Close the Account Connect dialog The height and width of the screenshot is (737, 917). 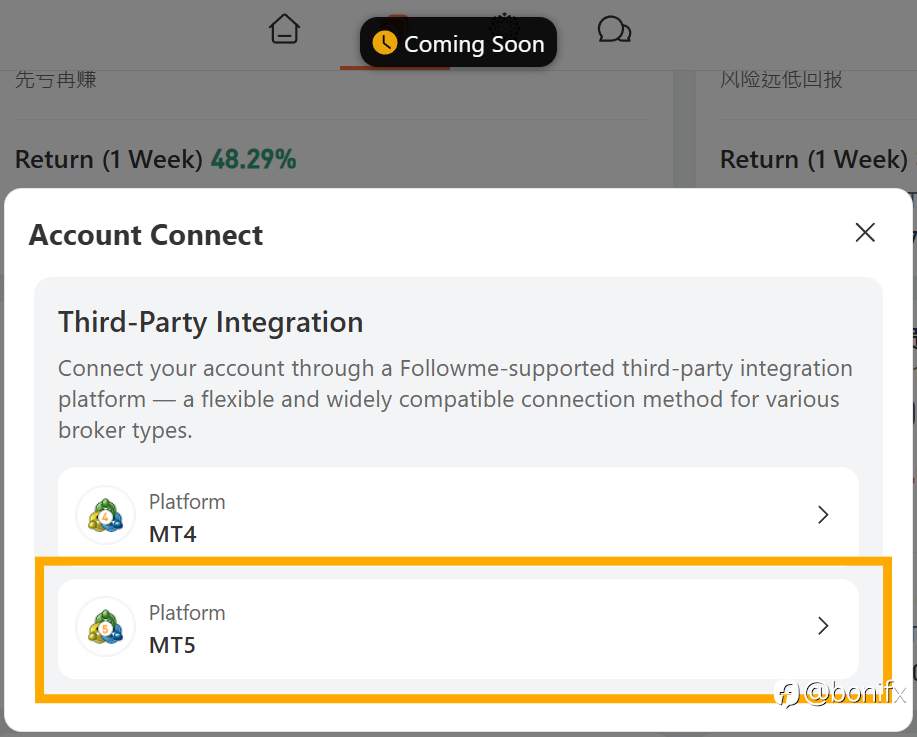click(865, 233)
